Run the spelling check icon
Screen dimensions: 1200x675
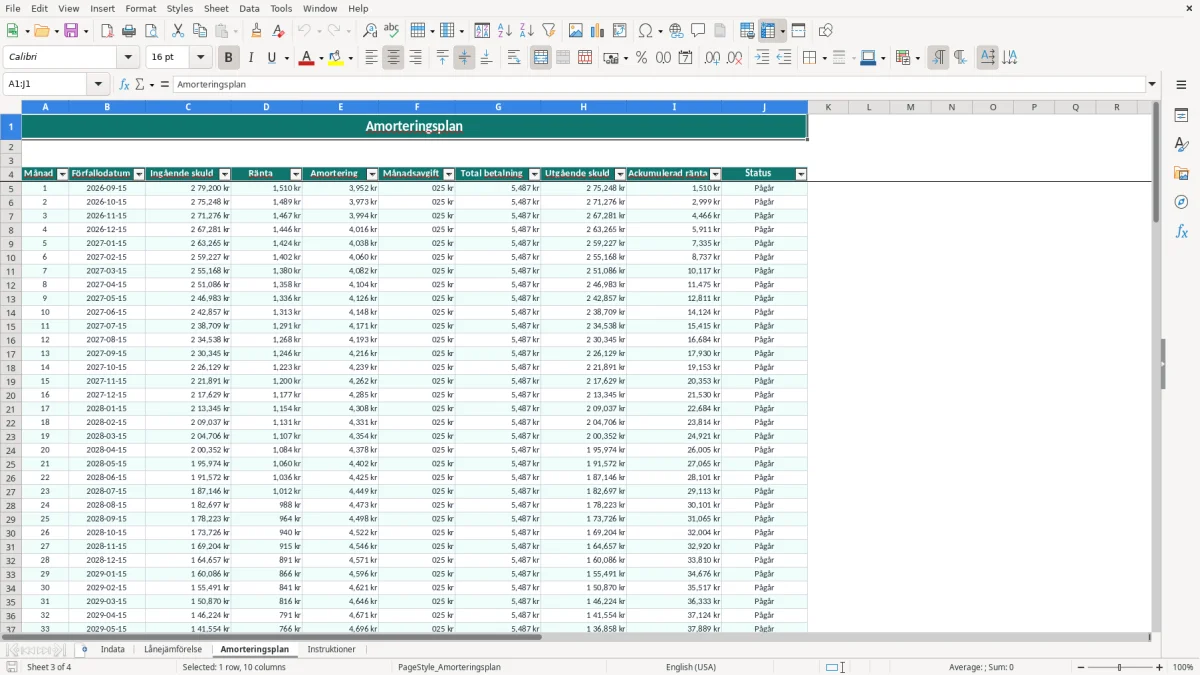(x=392, y=31)
